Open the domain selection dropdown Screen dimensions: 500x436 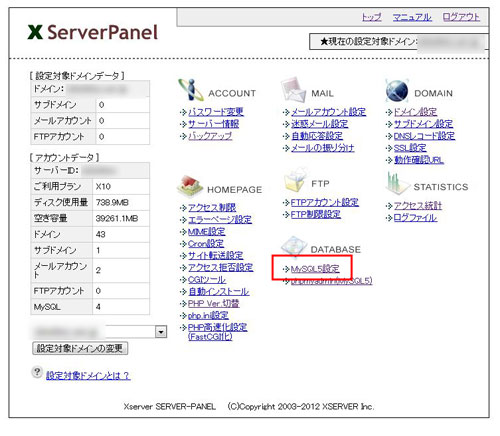[x=161, y=332]
